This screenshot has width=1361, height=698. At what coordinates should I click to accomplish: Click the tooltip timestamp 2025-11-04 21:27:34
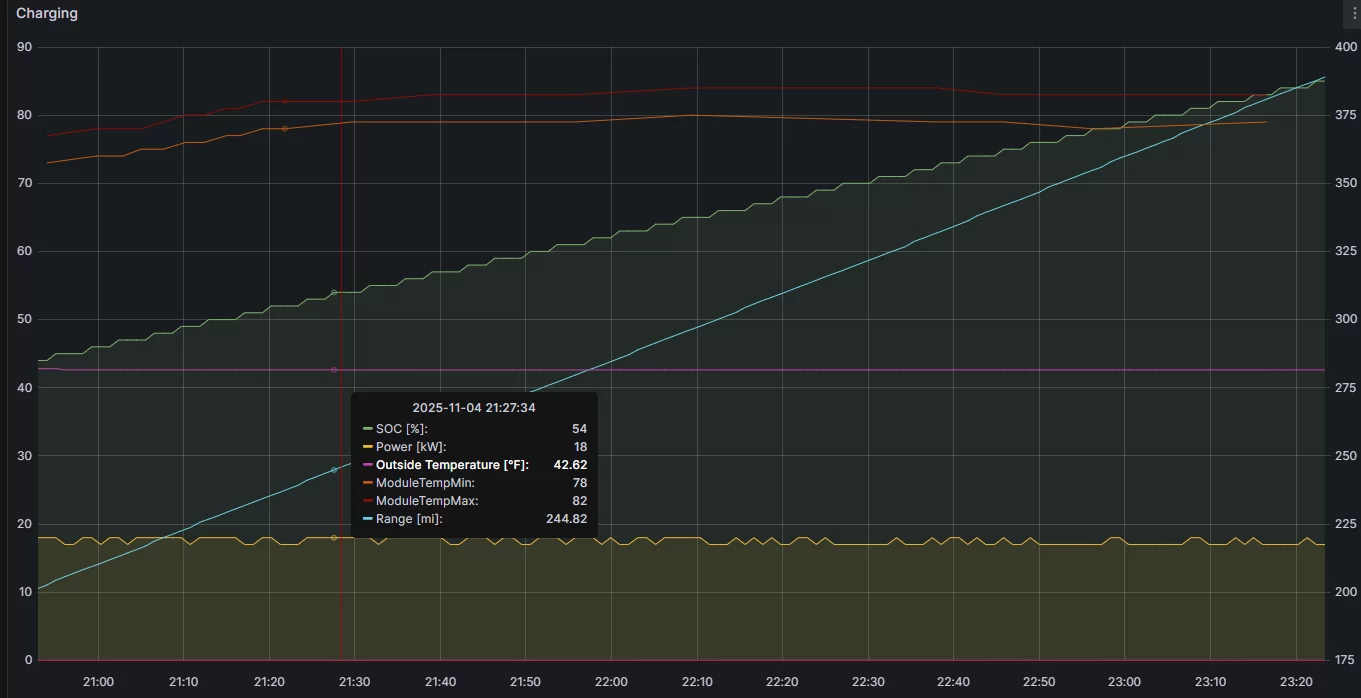[474, 408]
